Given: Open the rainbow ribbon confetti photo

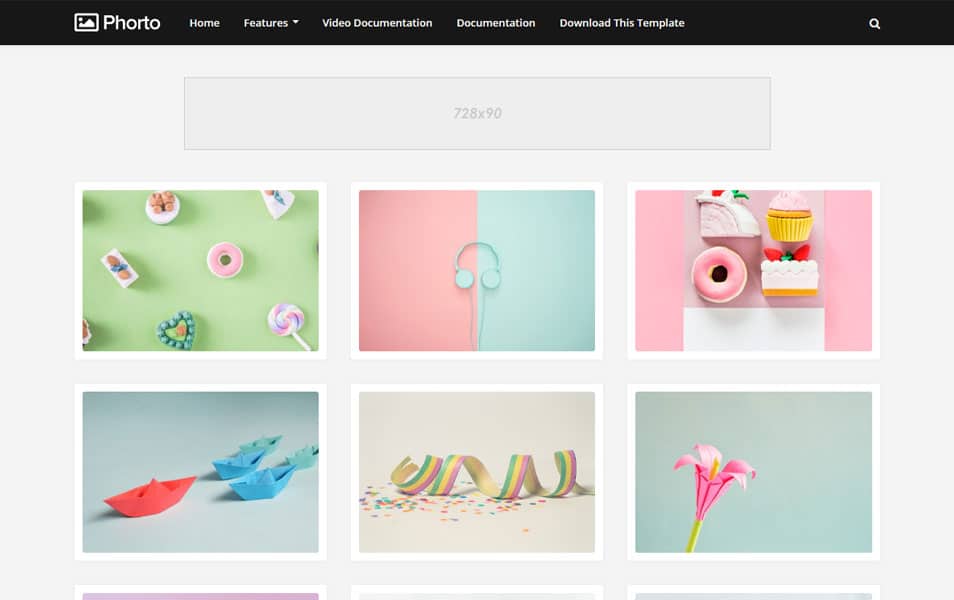Looking at the screenshot, I should click(477, 472).
